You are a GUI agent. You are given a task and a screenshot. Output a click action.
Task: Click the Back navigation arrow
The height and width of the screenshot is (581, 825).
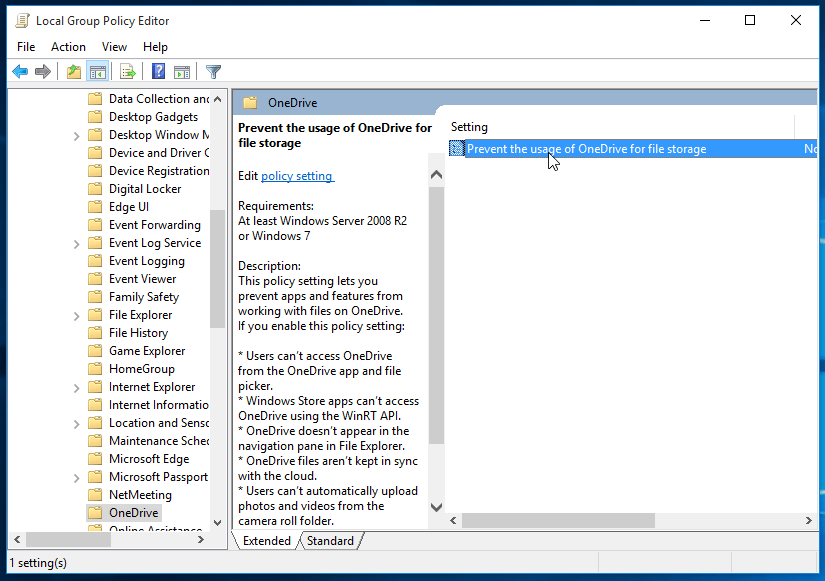(x=19, y=71)
